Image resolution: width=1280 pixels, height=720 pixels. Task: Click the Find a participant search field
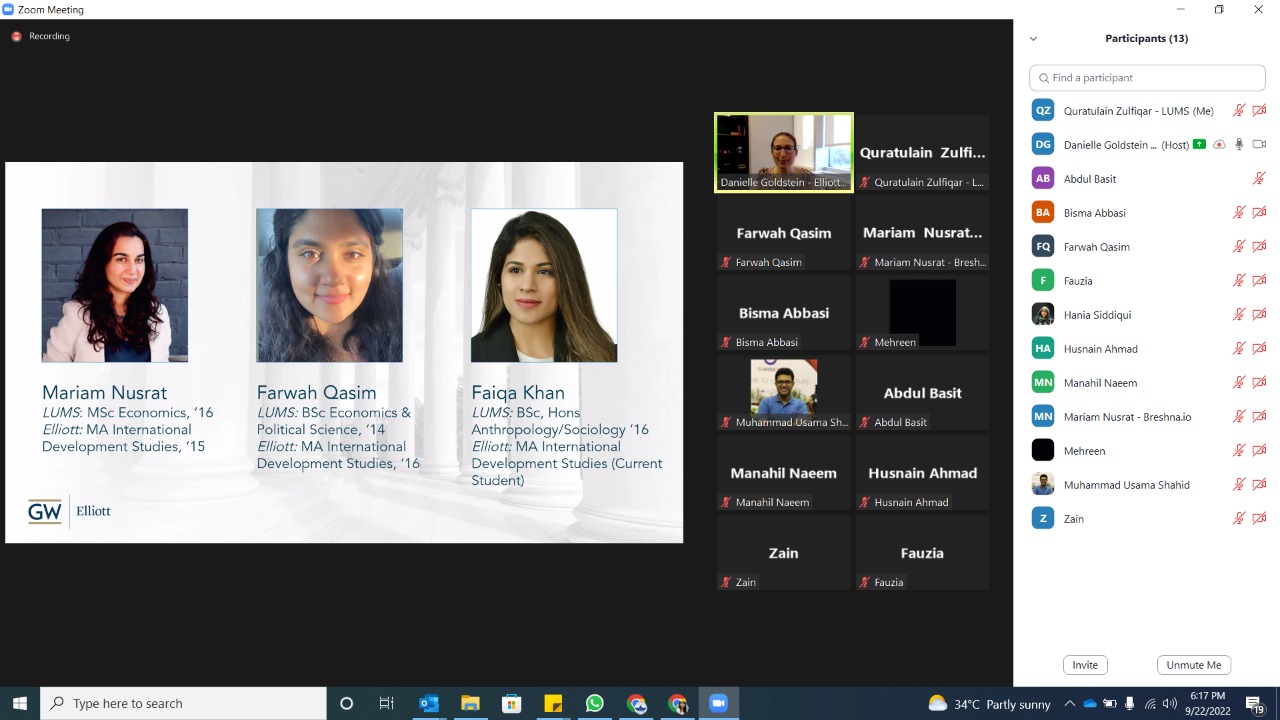pyautogui.click(x=1147, y=78)
